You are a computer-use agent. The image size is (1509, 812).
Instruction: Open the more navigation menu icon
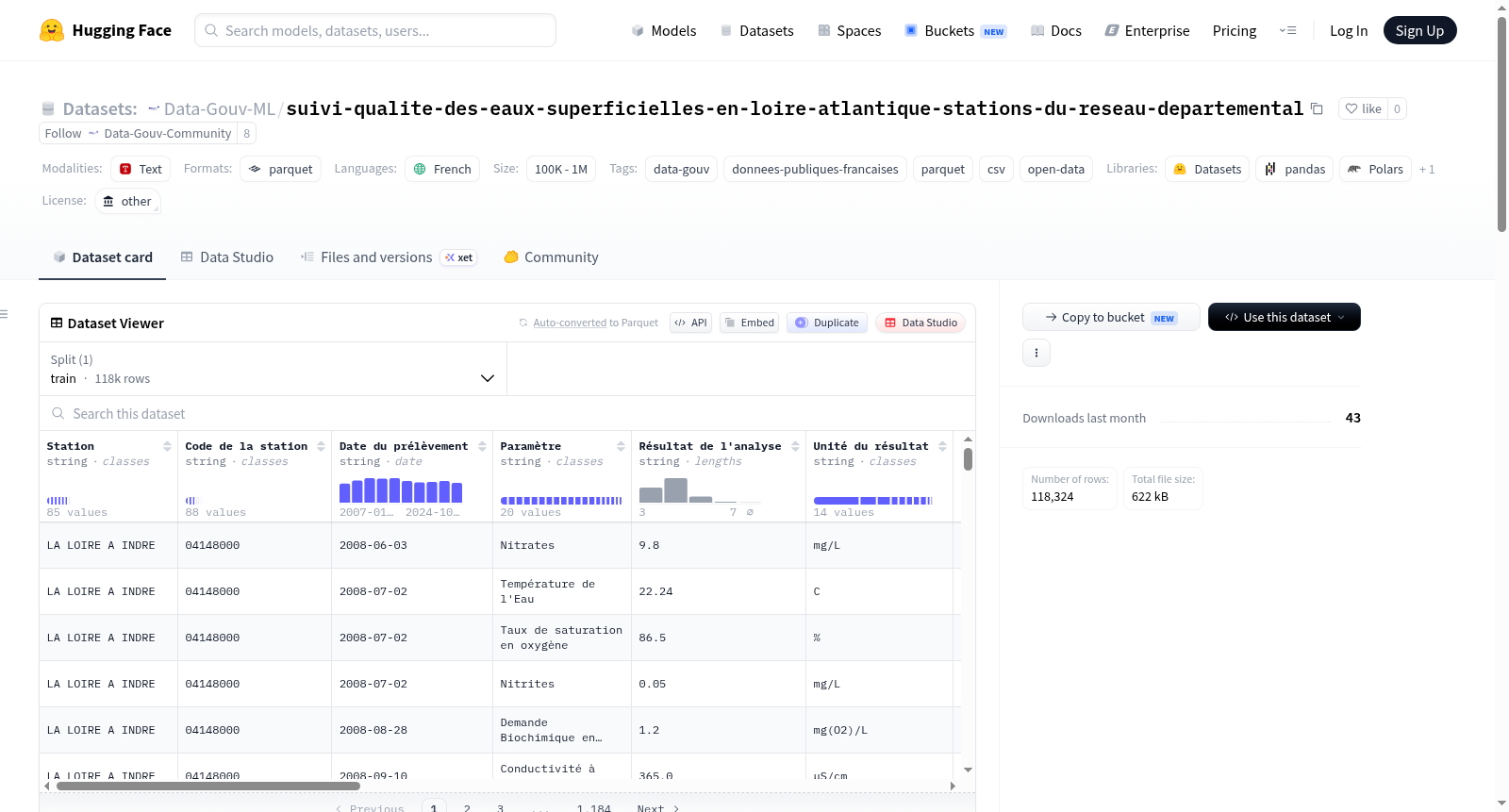1287,30
